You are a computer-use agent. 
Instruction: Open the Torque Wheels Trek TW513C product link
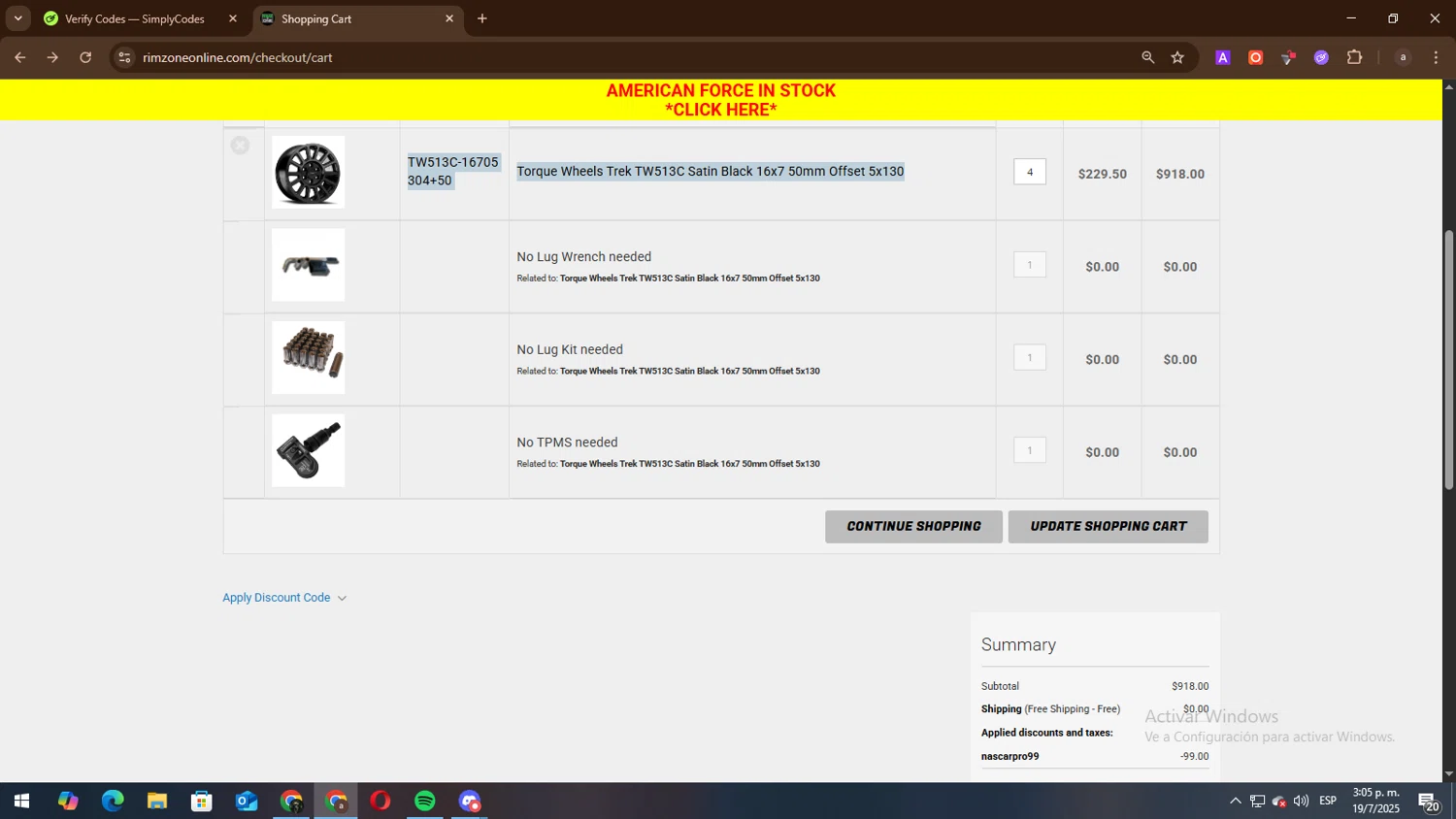pos(711,171)
